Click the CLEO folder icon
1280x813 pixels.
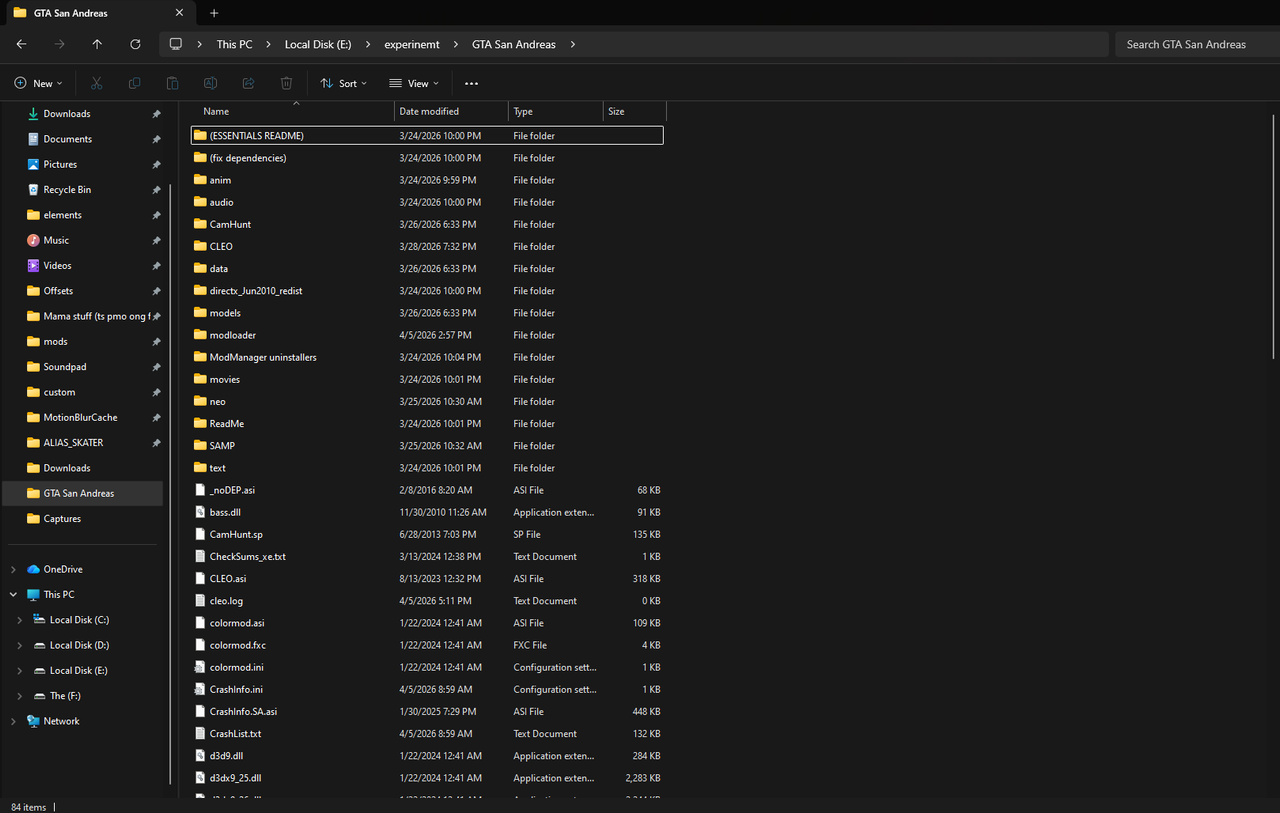200,246
